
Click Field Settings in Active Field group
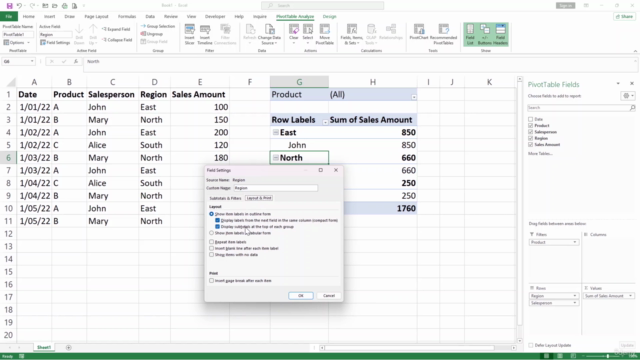(55, 42)
